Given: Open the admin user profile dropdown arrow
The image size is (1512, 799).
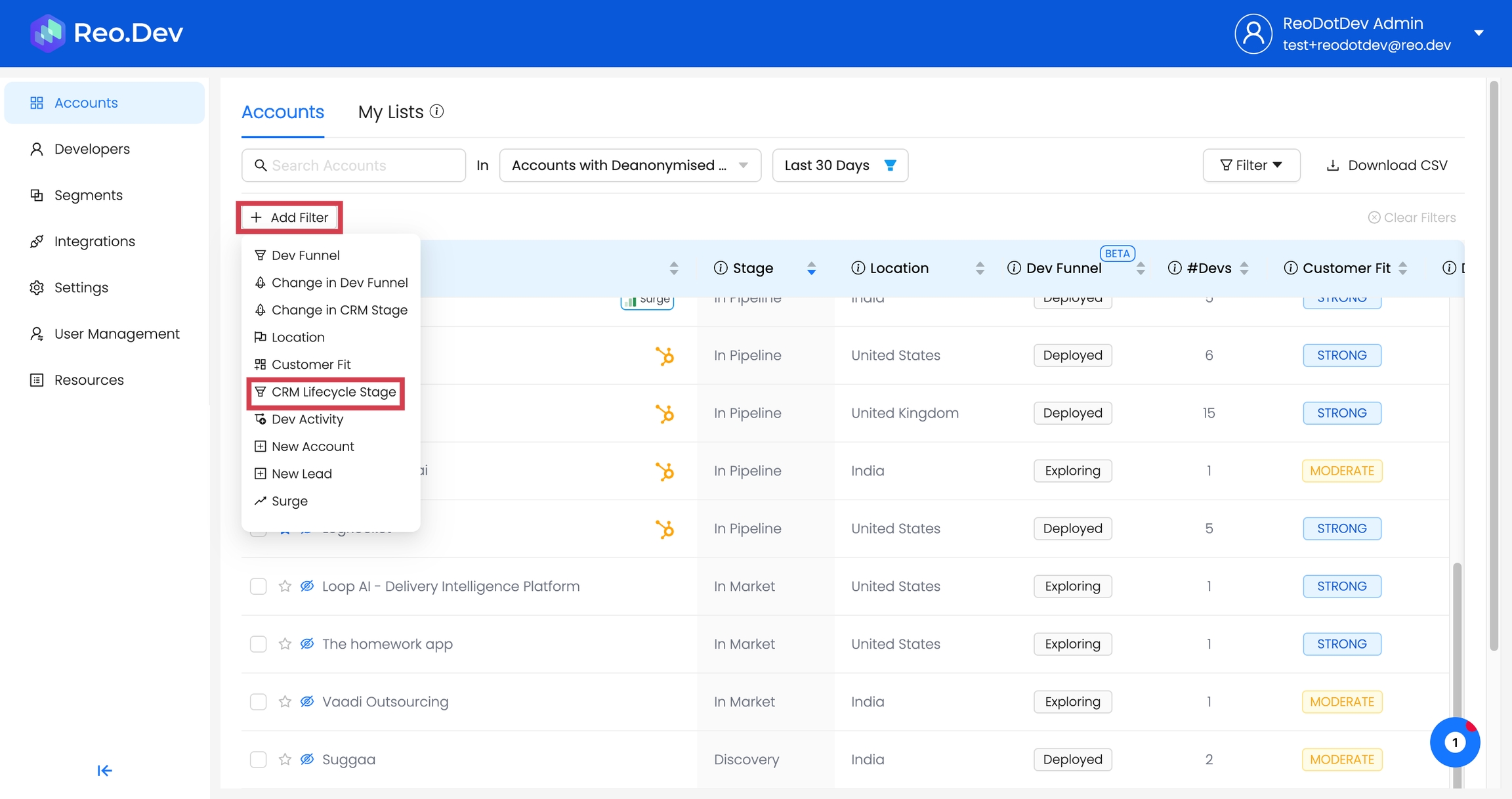Looking at the screenshot, I should point(1479,33).
